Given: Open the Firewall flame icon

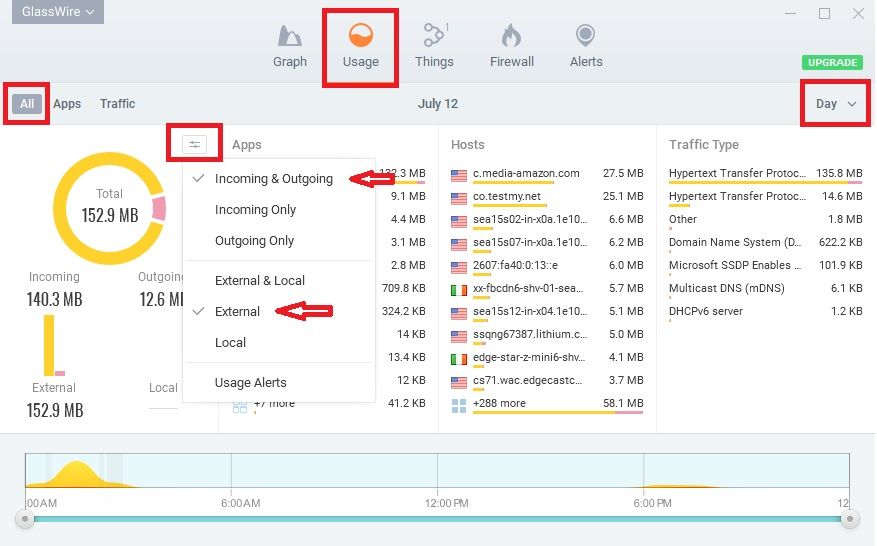Looking at the screenshot, I should click(511, 37).
